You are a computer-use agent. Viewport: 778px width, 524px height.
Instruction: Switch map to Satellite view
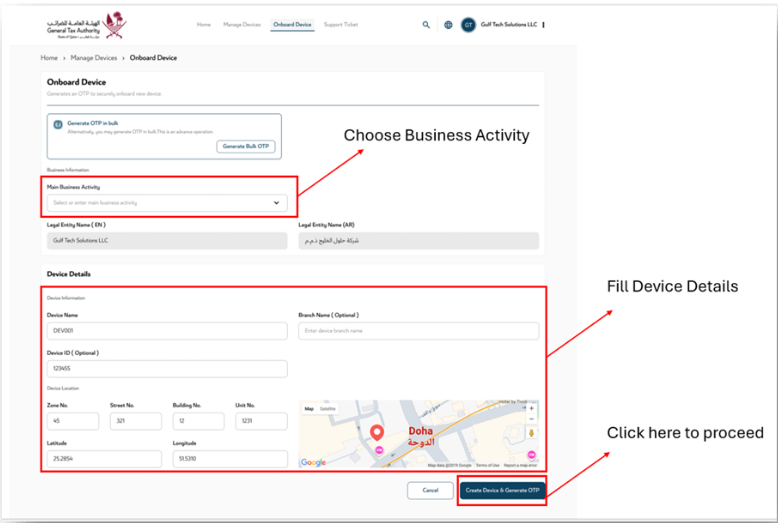[x=327, y=409]
